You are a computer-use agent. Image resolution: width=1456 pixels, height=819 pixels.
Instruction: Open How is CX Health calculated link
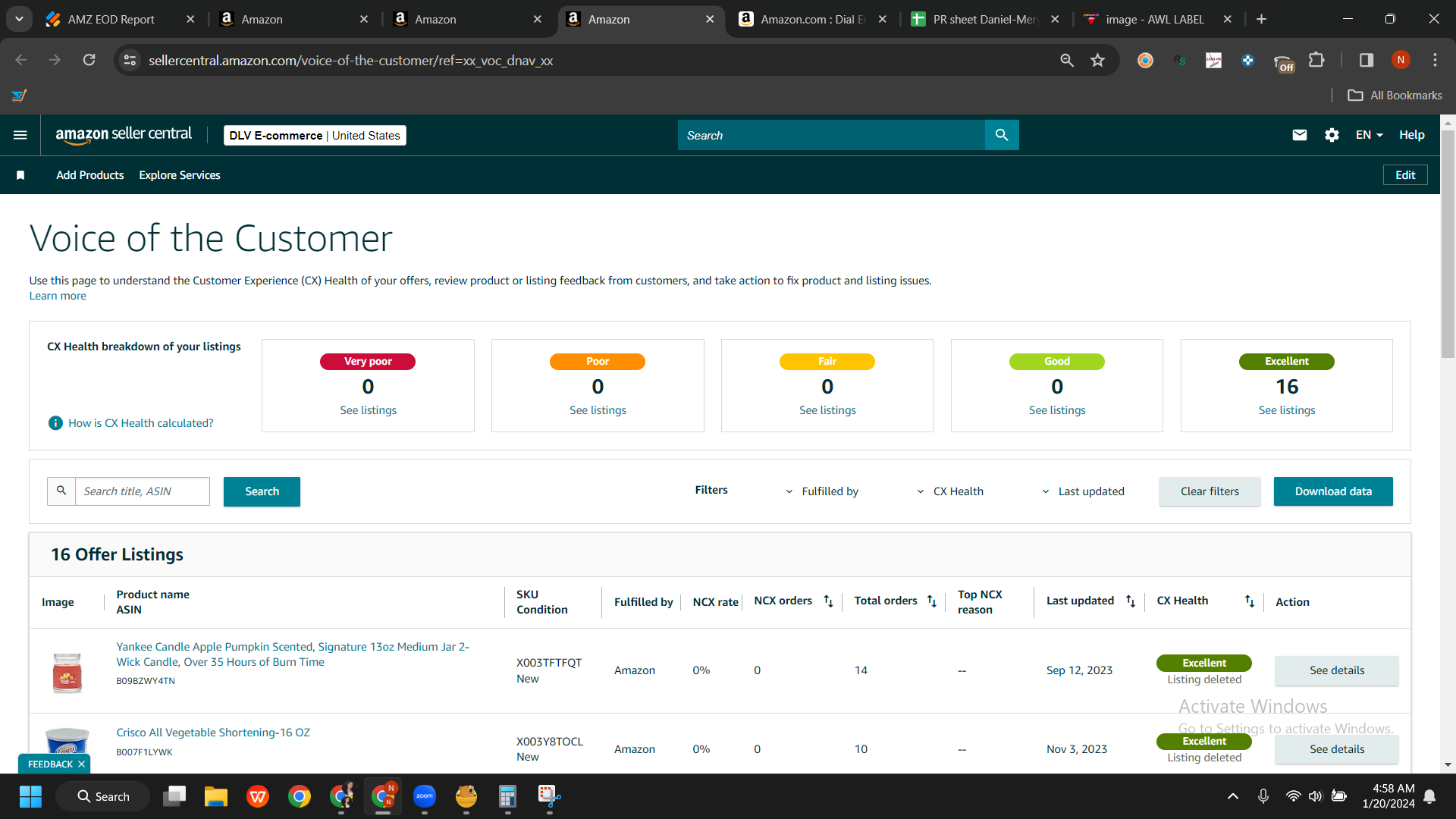click(x=141, y=423)
